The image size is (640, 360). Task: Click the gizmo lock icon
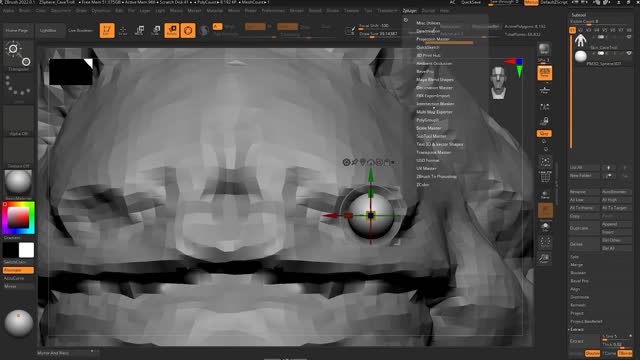click(x=387, y=162)
